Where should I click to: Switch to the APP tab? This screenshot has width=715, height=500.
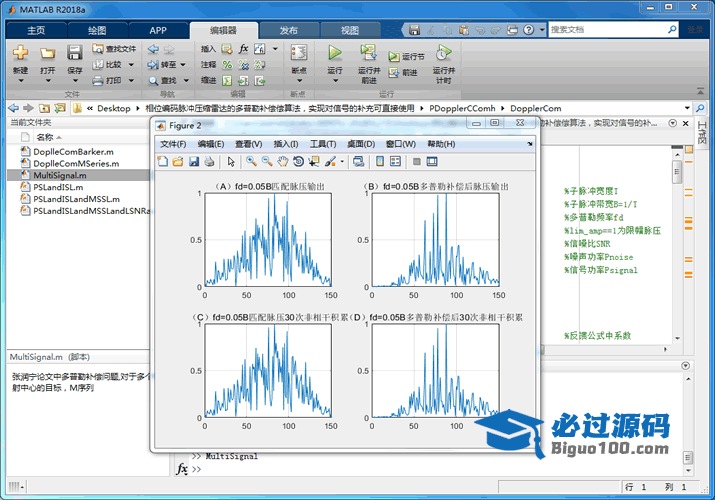pos(158,30)
